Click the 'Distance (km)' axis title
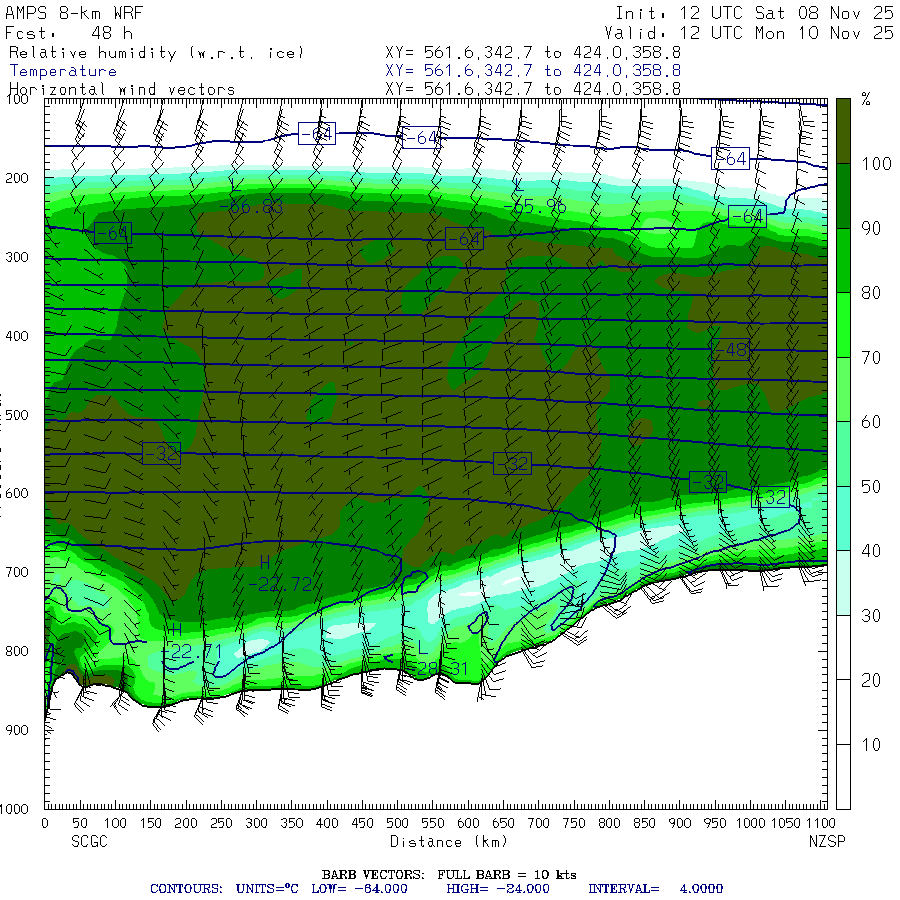Image resolution: width=900 pixels, height=900 pixels. pyautogui.click(x=449, y=842)
